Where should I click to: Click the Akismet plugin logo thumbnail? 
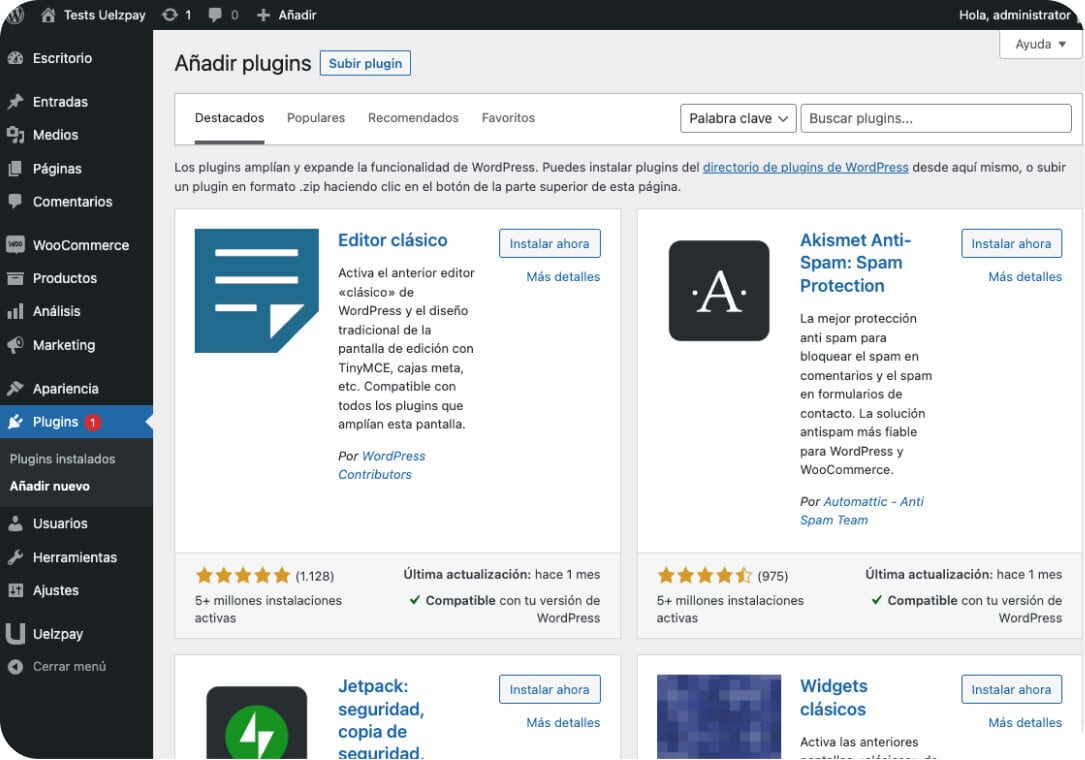click(x=719, y=291)
